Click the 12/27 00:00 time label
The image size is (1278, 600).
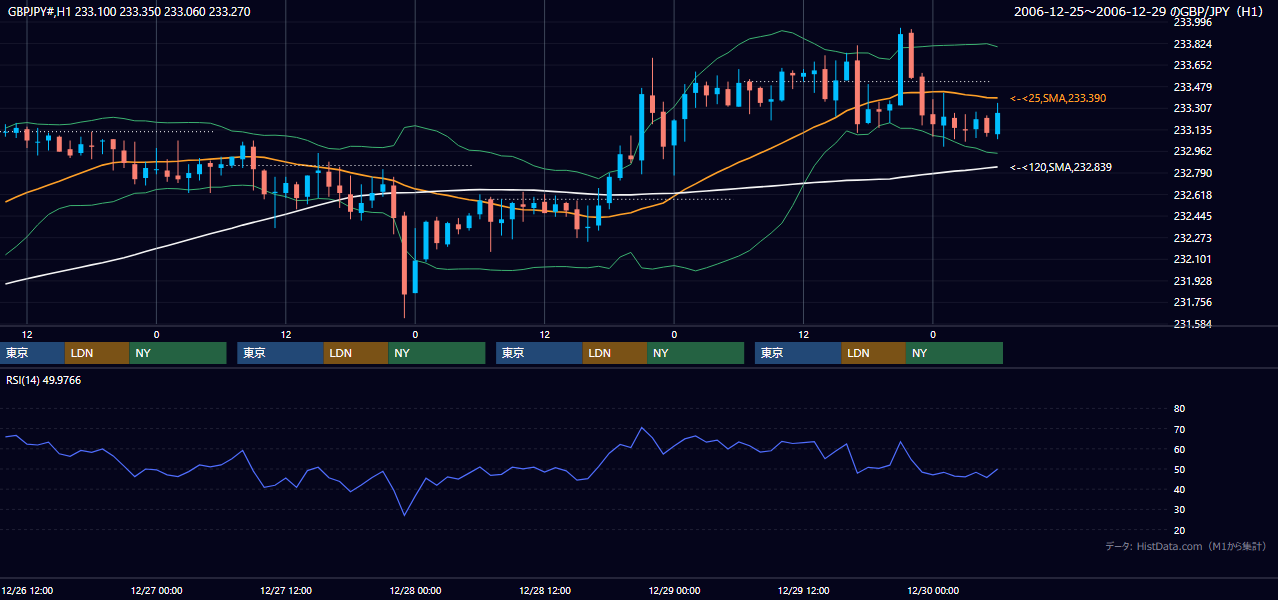pos(156,590)
